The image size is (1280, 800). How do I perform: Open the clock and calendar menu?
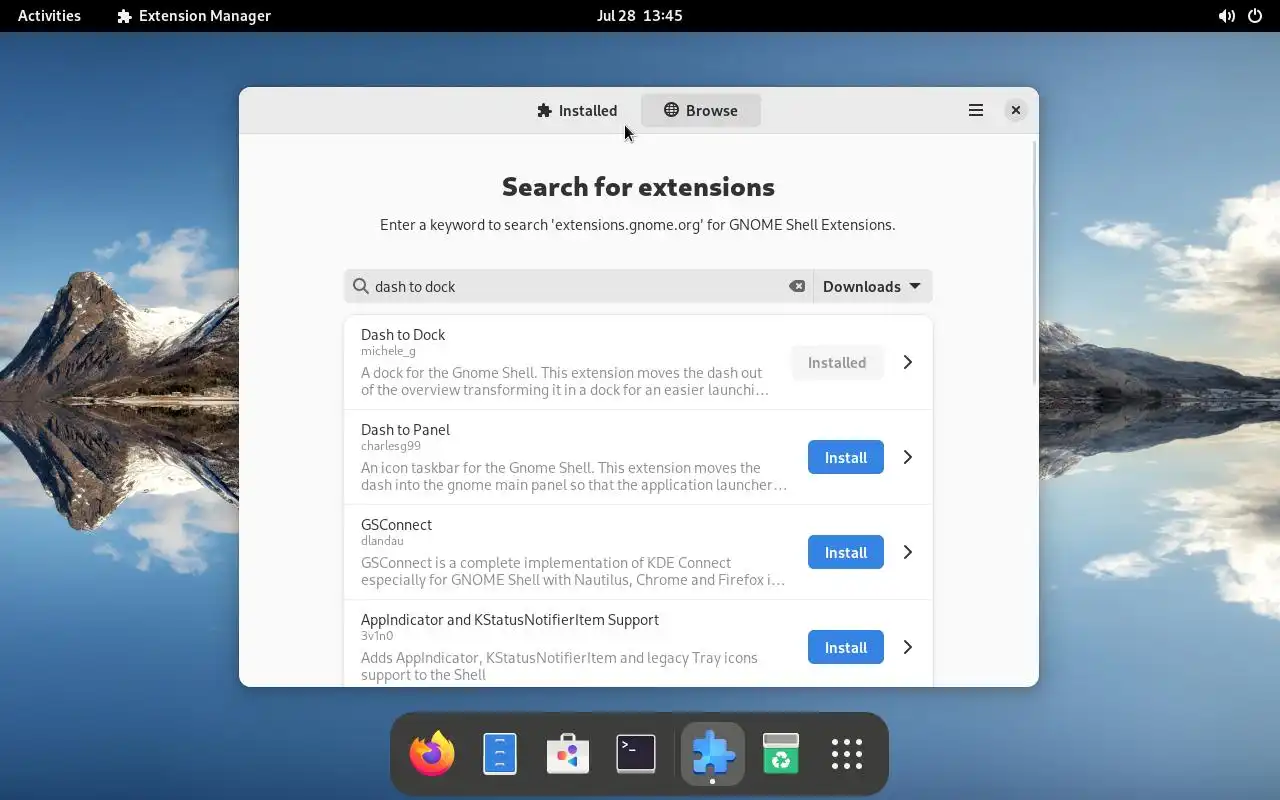point(639,16)
